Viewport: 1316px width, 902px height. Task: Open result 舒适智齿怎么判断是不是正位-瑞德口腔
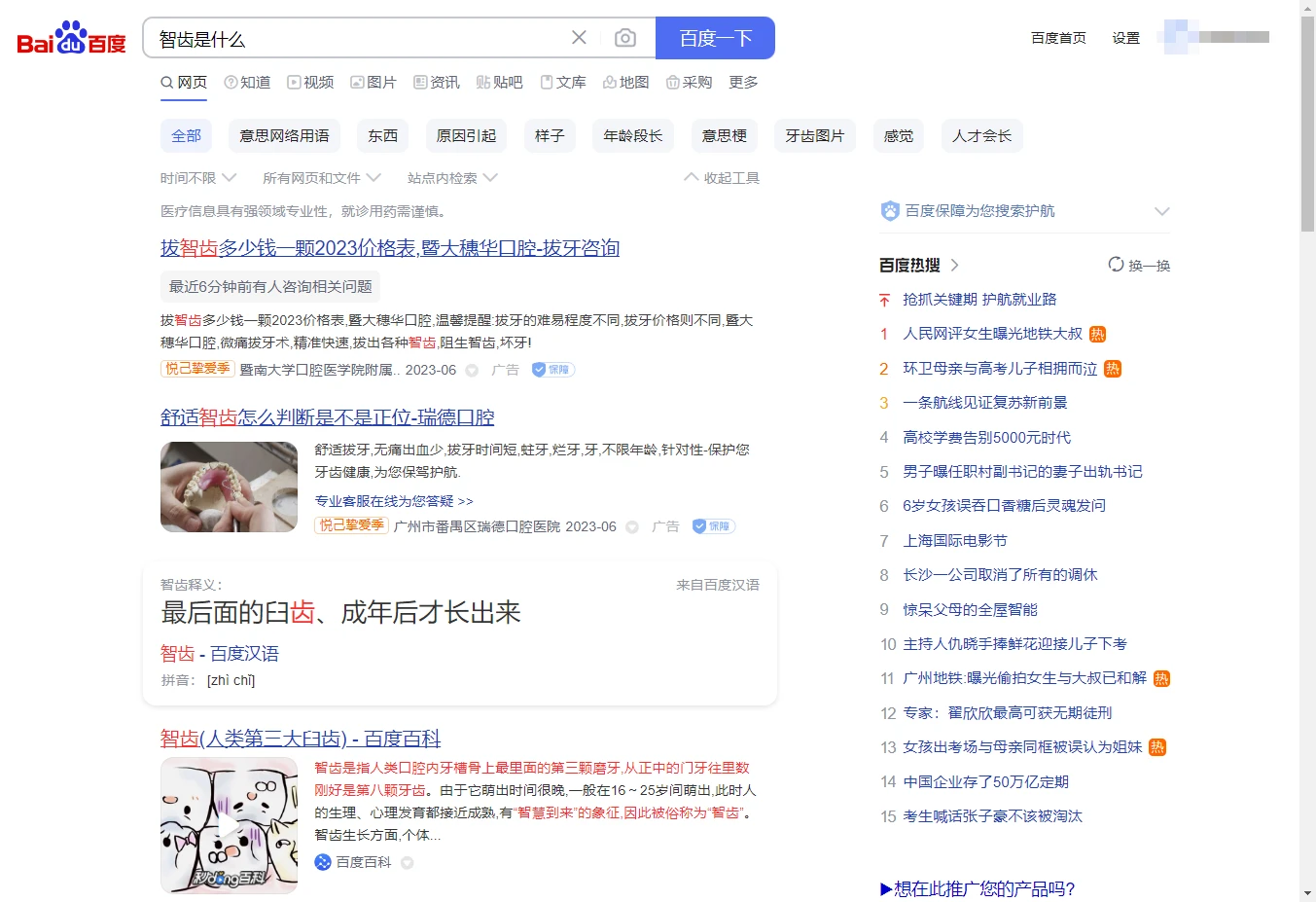328,417
